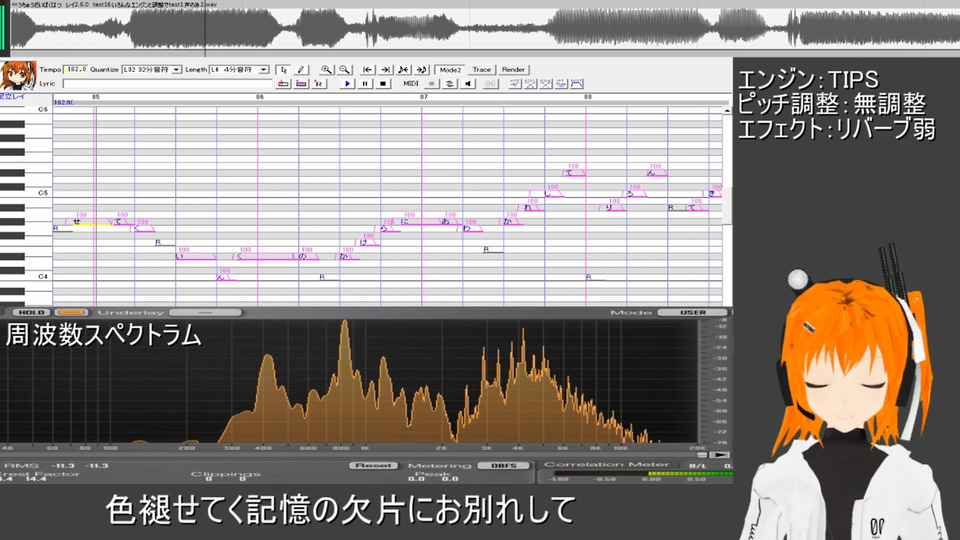Click the previous note navigation icon

[x=403, y=70]
